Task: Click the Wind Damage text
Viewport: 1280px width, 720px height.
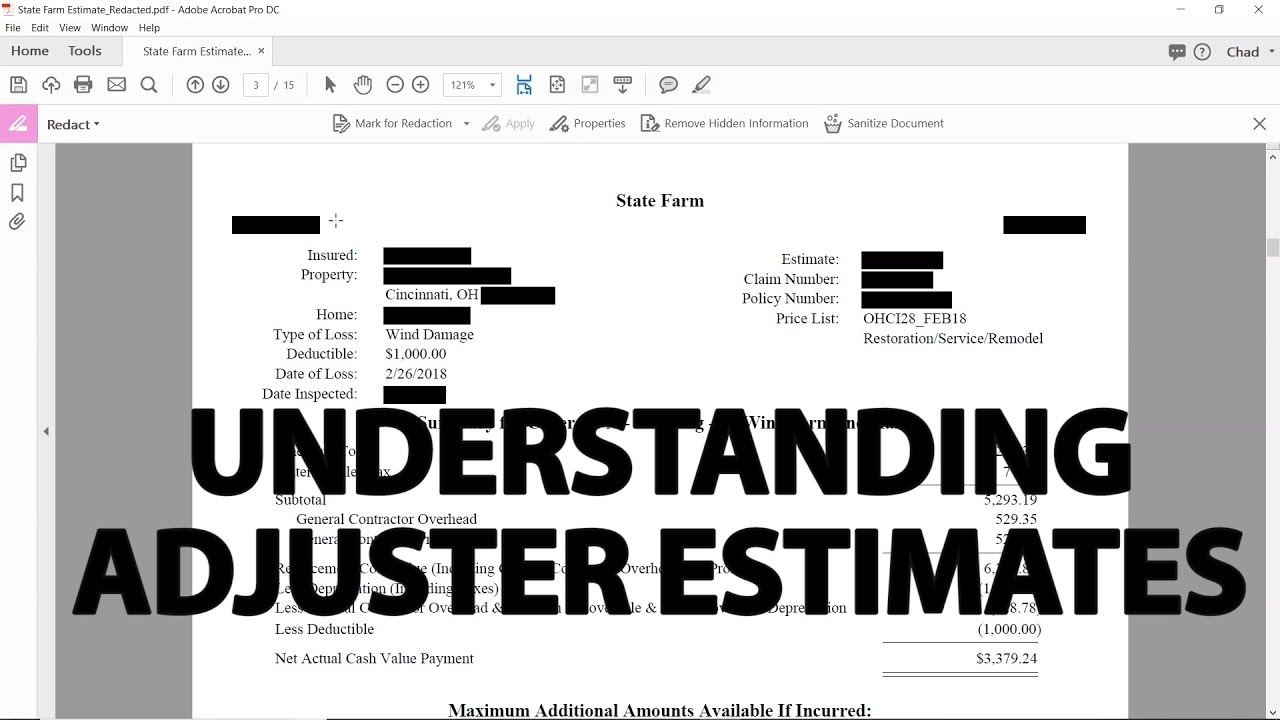Action: pyautogui.click(x=429, y=335)
